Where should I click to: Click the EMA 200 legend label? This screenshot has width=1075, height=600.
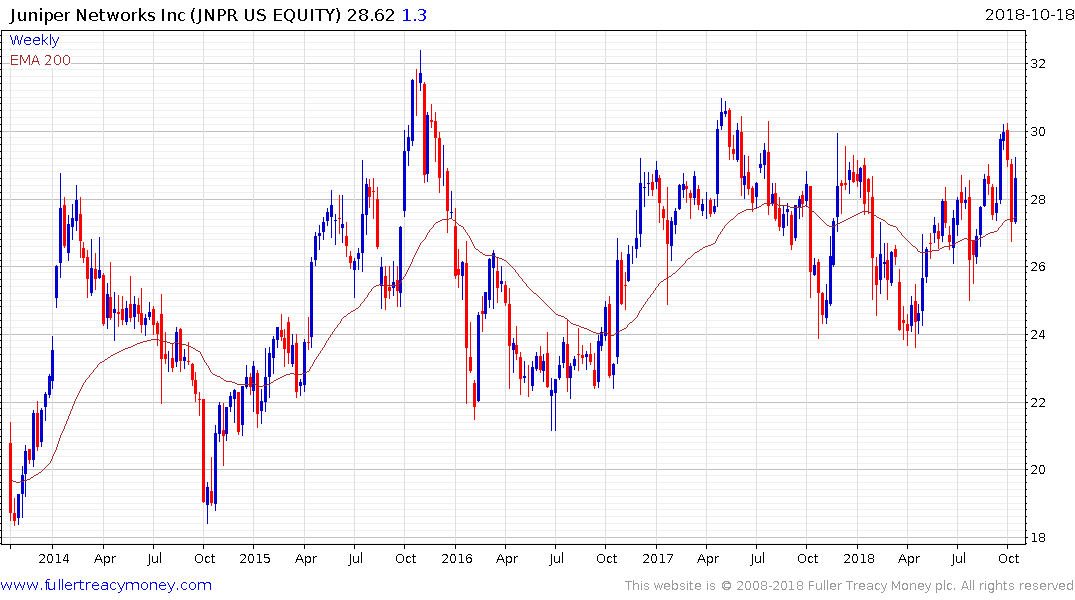tap(40, 60)
